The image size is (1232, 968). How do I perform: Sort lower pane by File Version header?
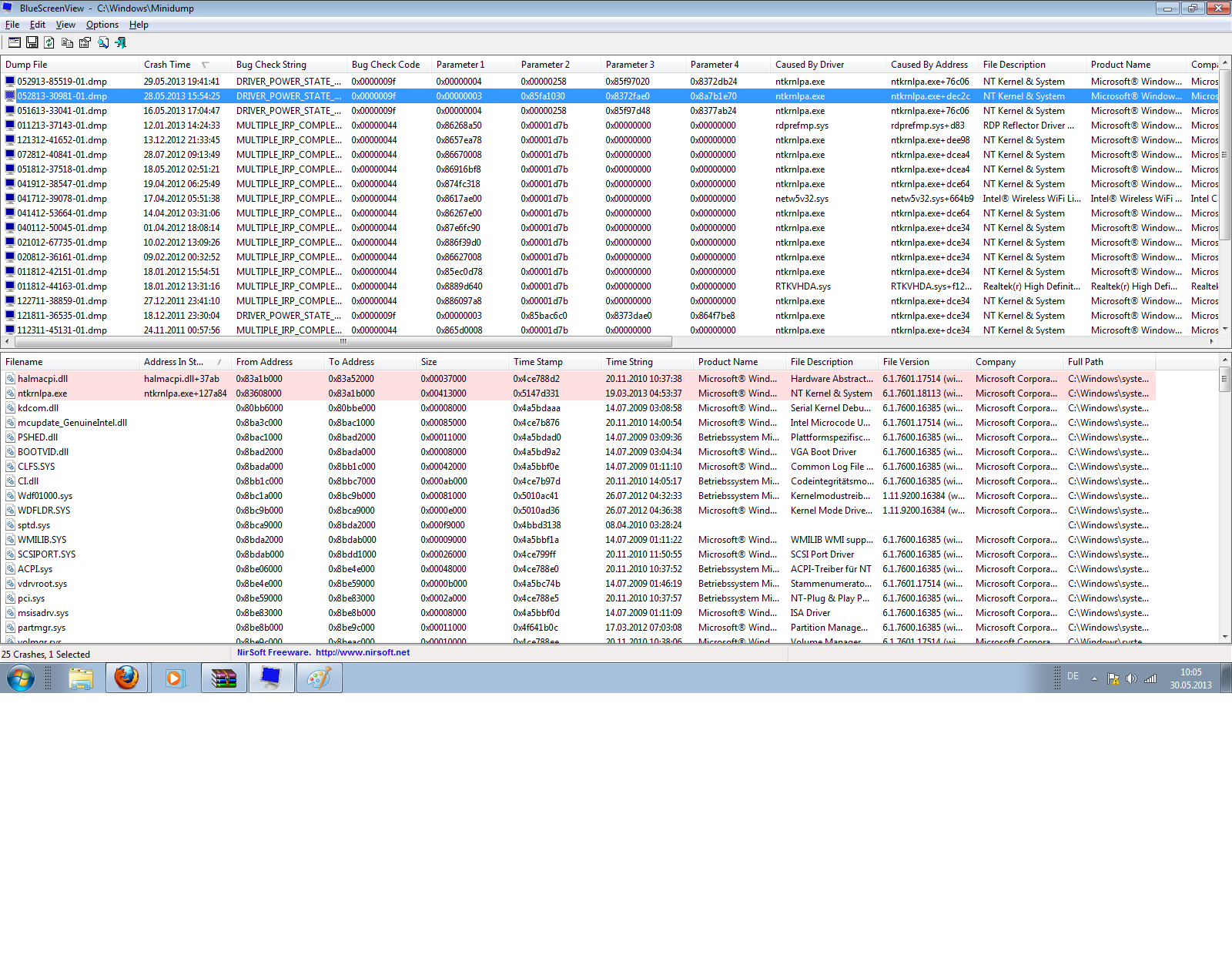coord(924,362)
